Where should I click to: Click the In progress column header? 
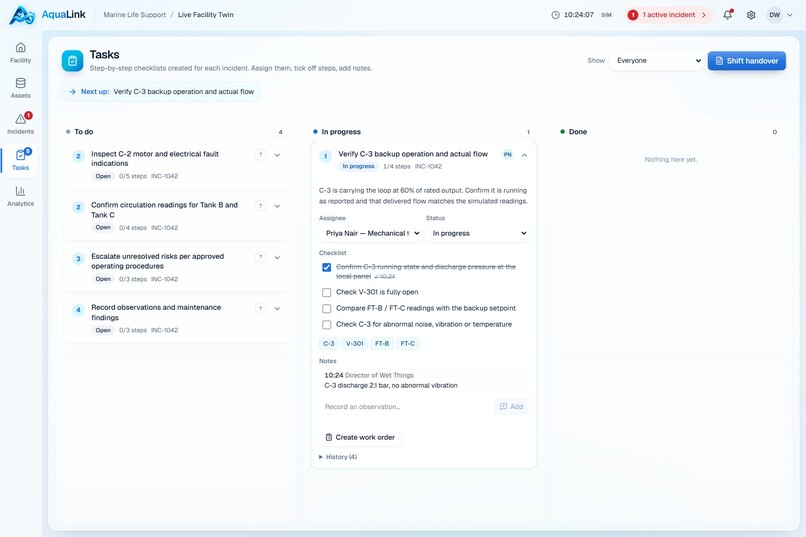coord(341,132)
